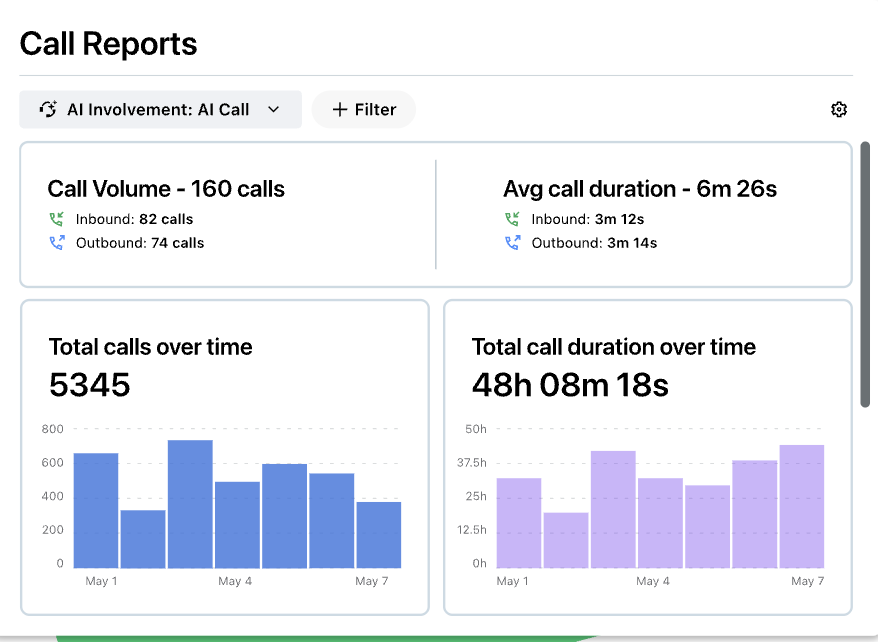Click the 48h 08m 18s total duration
This screenshot has width=878, height=642.
pos(570,385)
